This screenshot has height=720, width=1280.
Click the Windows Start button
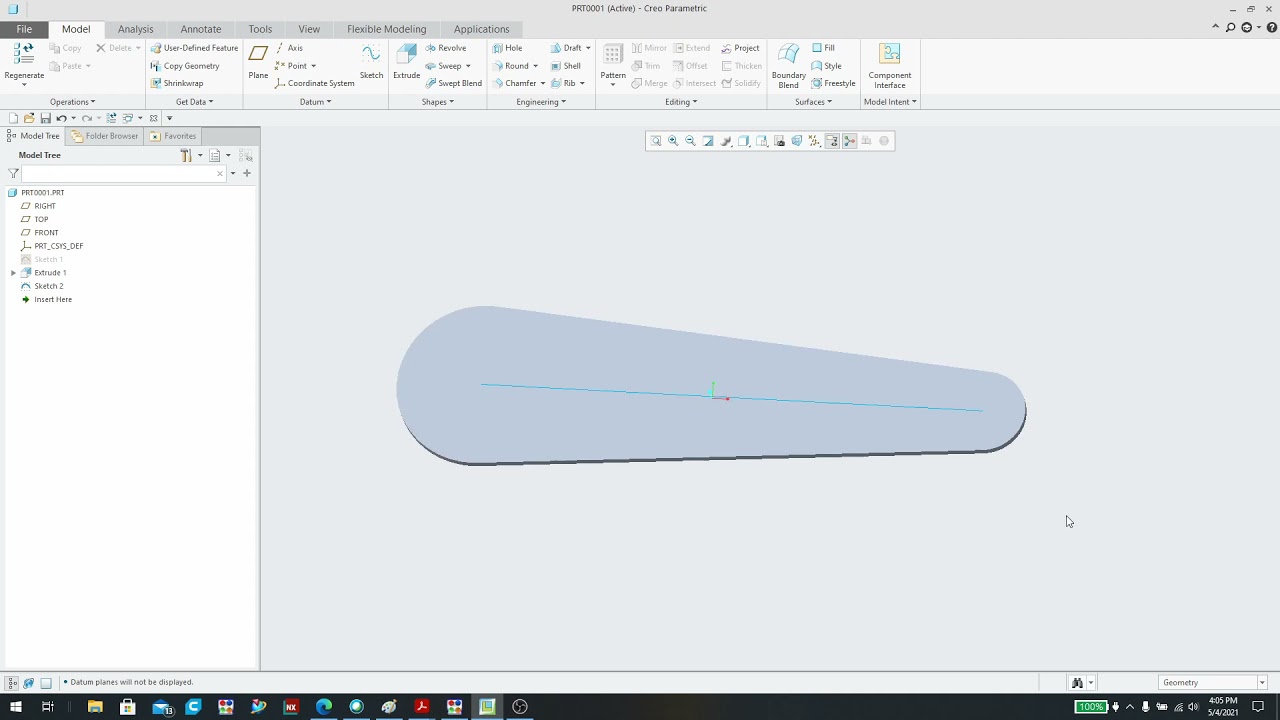[15, 707]
